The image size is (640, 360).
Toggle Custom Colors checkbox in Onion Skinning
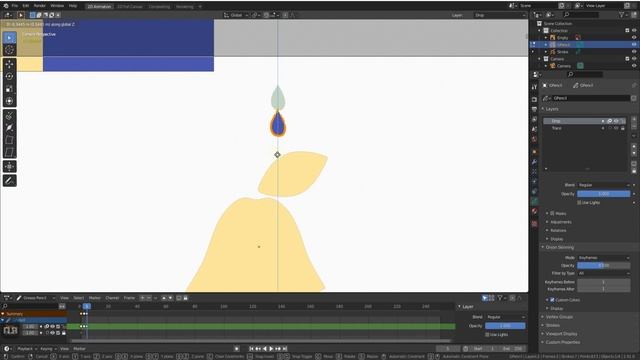tap(552, 300)
